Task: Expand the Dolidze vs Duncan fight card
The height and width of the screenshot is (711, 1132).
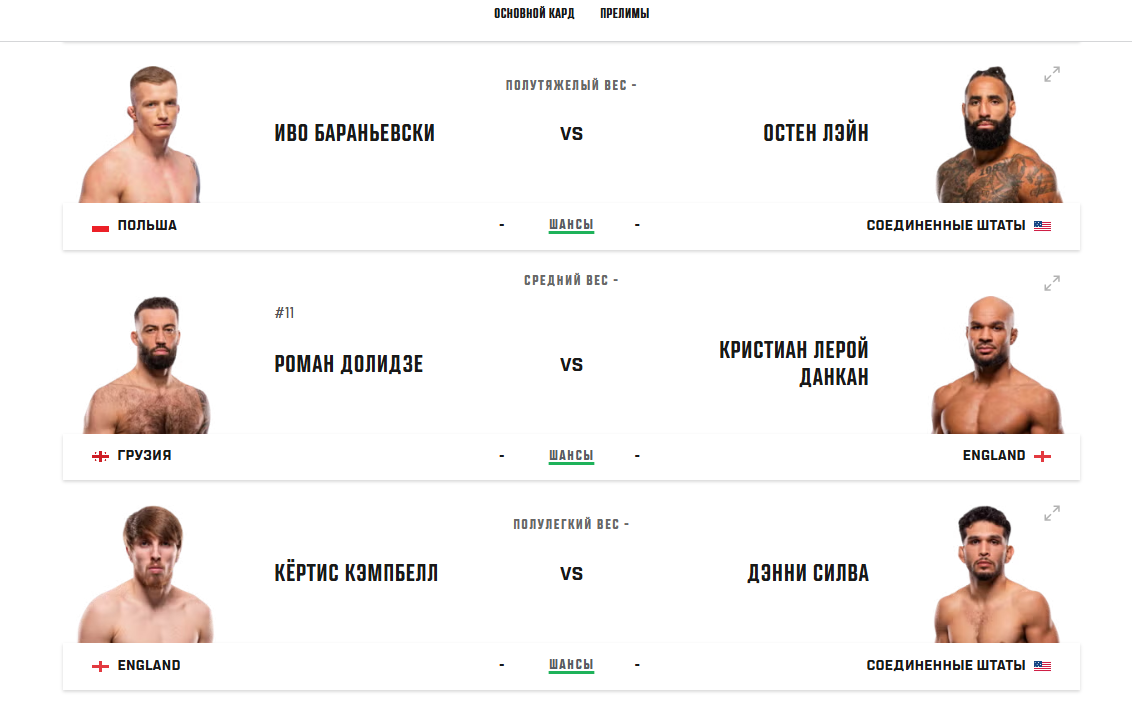Action: click(1052, 284)
